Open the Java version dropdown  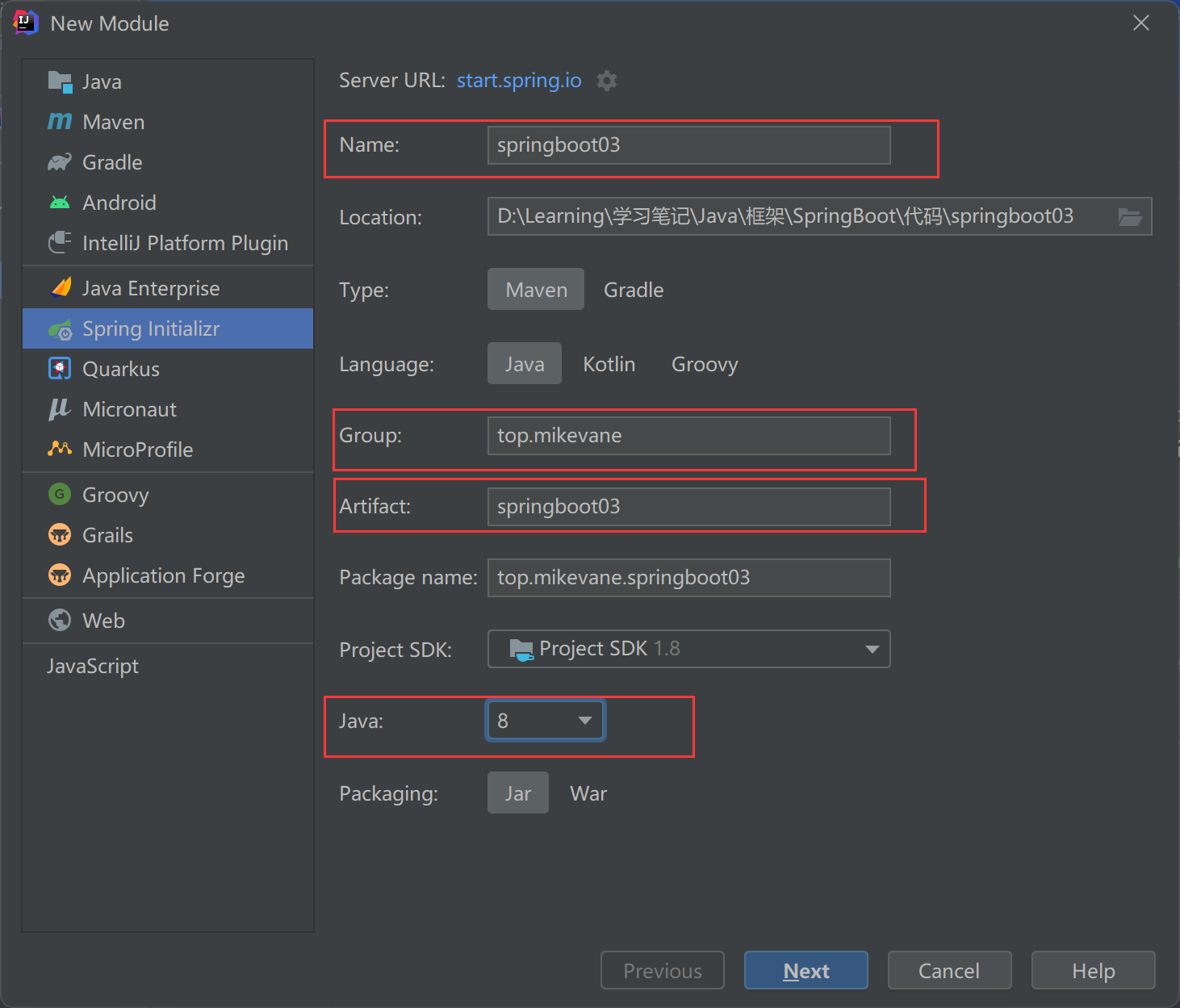click(x=546, y=721)
